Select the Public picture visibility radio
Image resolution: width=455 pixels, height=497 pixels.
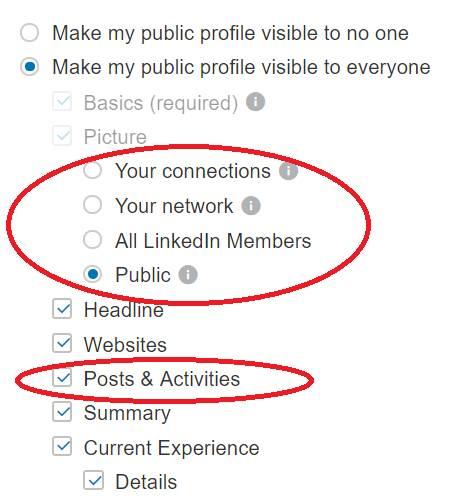click(92, 274)
